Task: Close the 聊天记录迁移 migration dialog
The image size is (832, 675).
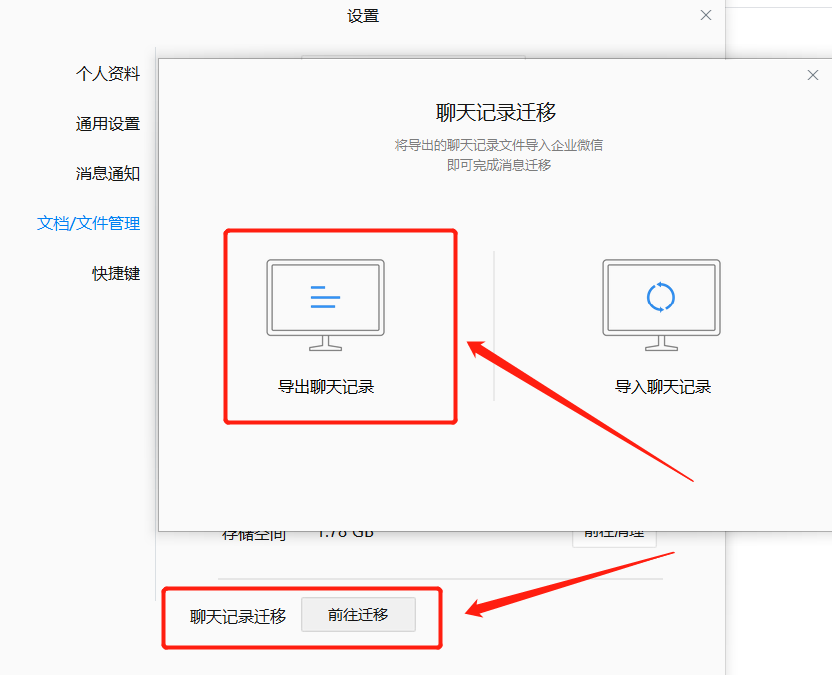Action: click(x=813, y=74)
